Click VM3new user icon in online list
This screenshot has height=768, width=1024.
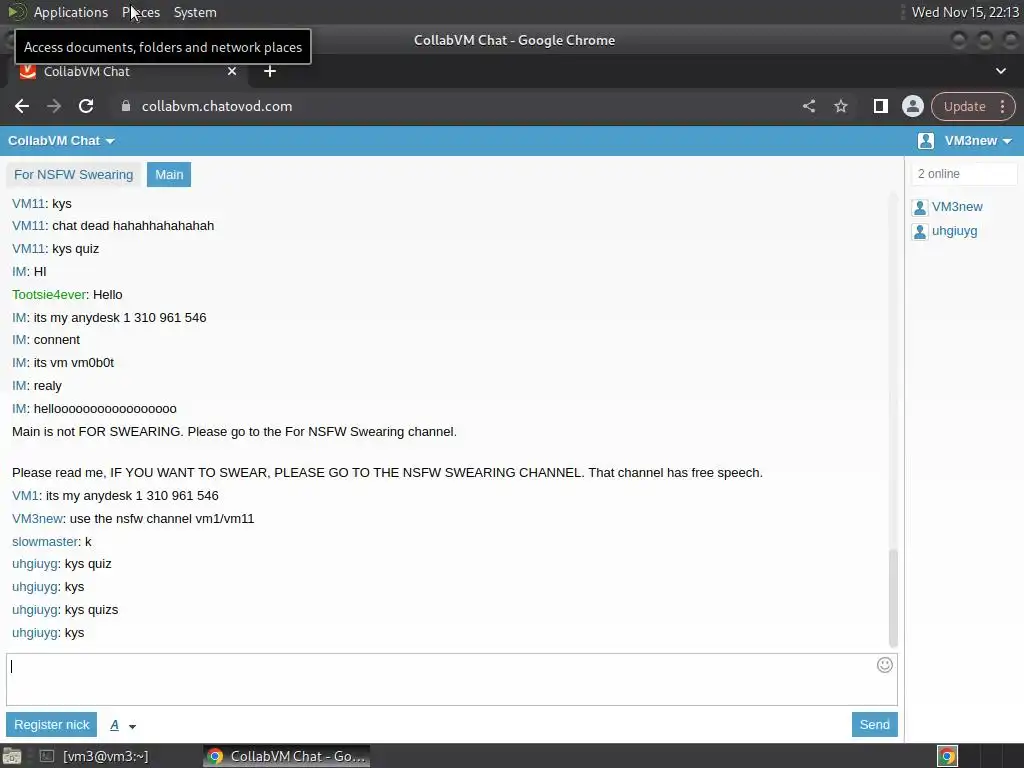[x=920, y=208]
